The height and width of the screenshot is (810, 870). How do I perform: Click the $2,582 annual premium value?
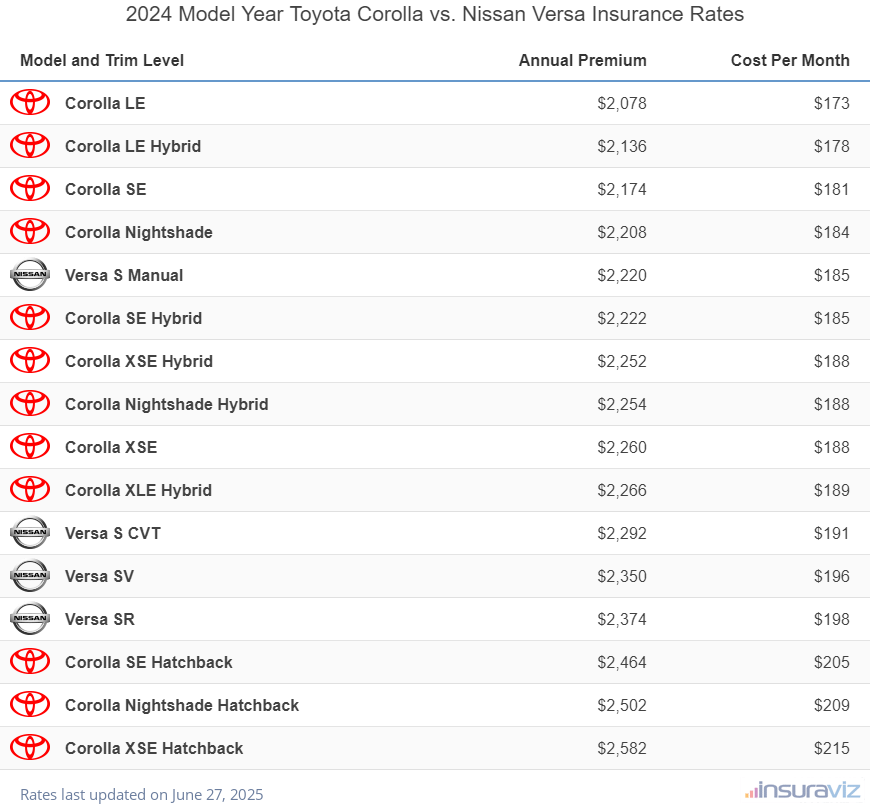pos(622,748)
